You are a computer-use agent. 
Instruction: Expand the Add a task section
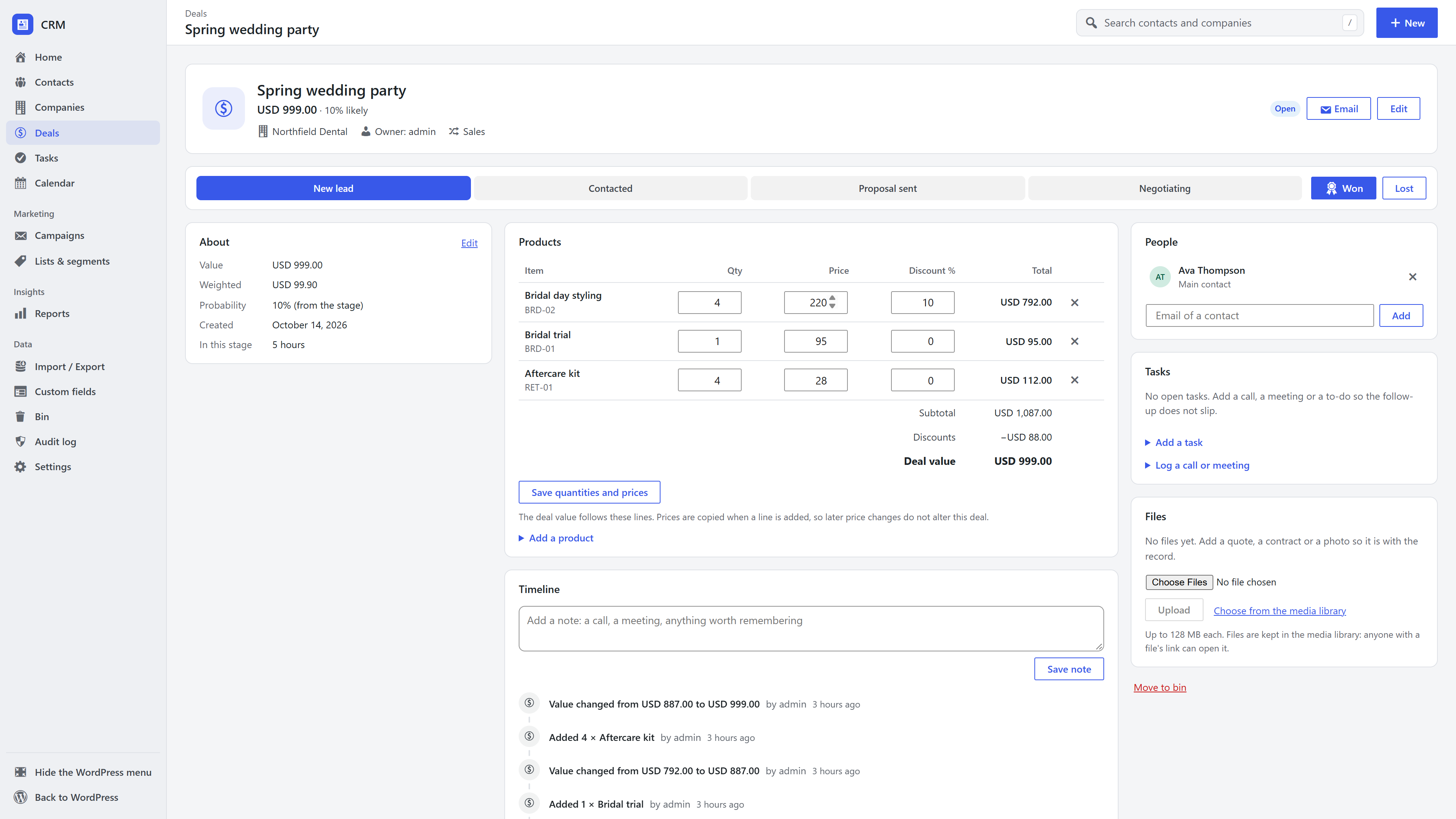[x=1174, y=442]
